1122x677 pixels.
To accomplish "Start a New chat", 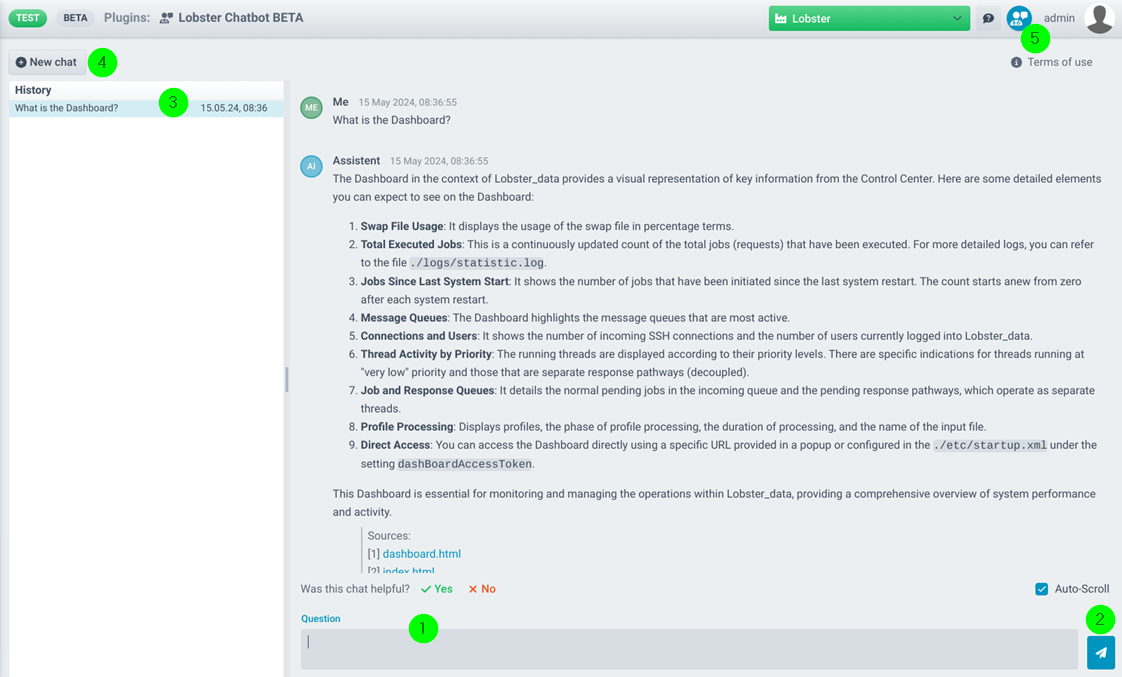I will point(47,62).
